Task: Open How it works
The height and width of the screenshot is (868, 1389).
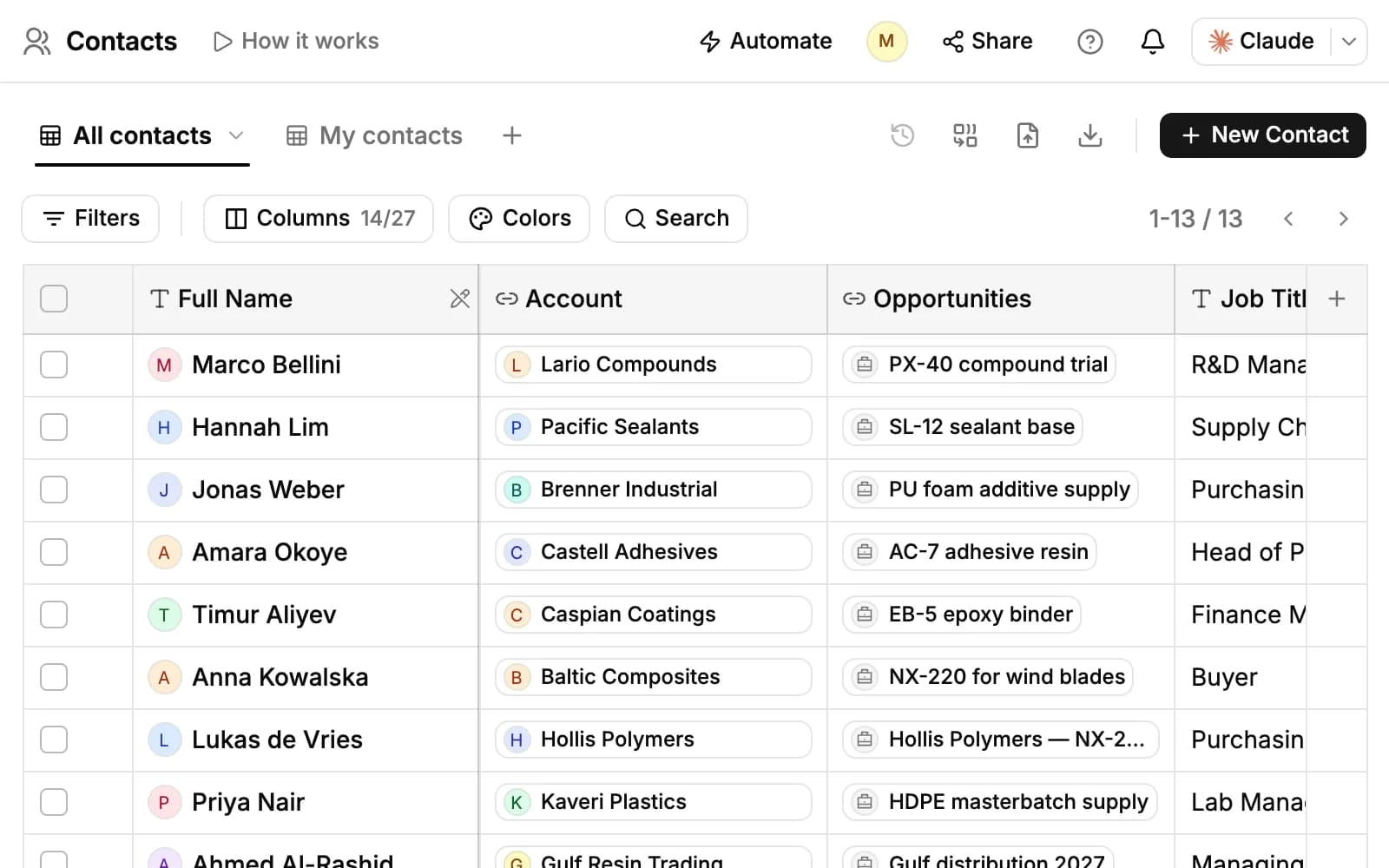Action: tap(295, 41)
